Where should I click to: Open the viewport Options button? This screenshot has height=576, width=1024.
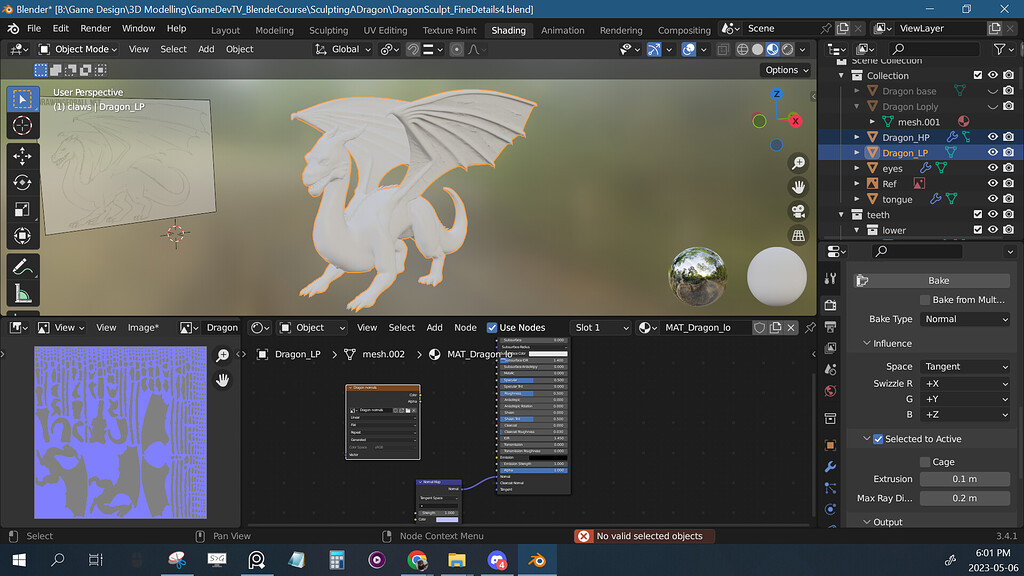[x=786, y=70]
